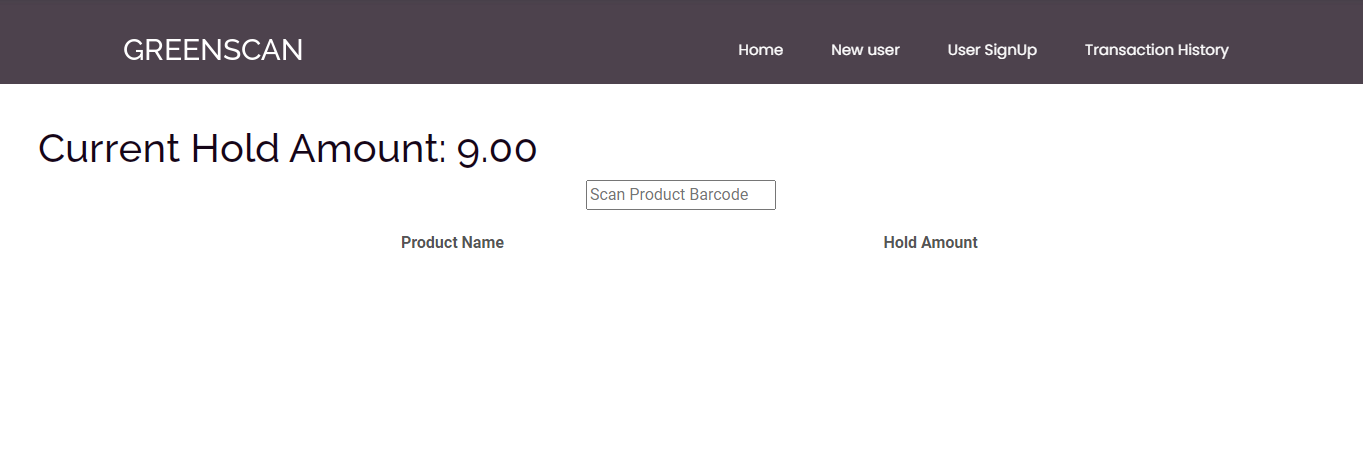This screenshot has height=462, width=1363.
Task: Focus the Scan Product Barcode field
Action: click(x=681, y=195)
